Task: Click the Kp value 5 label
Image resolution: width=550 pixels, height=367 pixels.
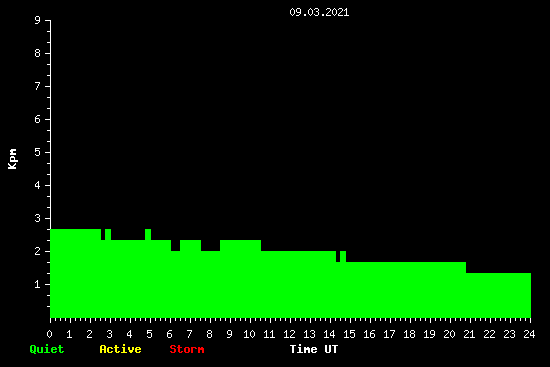Action: point(38,152)
